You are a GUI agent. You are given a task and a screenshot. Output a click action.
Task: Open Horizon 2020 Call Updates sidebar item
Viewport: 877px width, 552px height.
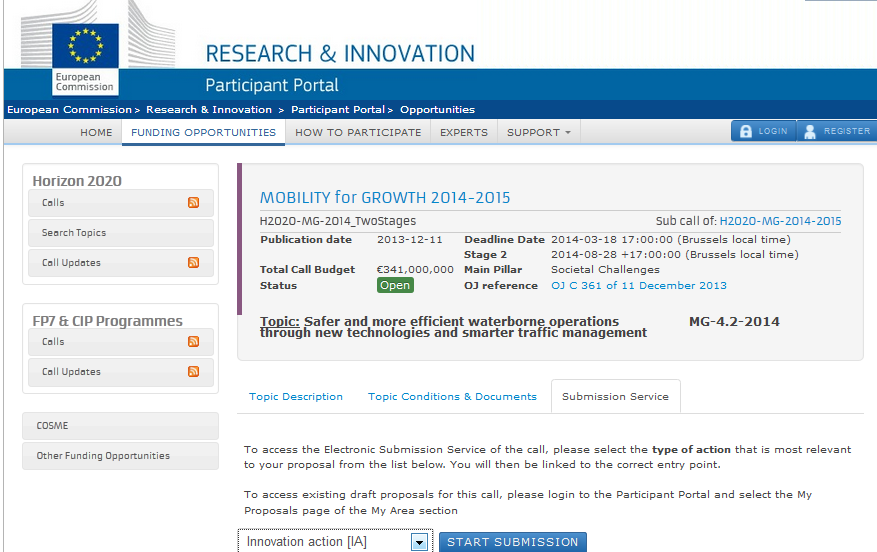pos(121,262)
